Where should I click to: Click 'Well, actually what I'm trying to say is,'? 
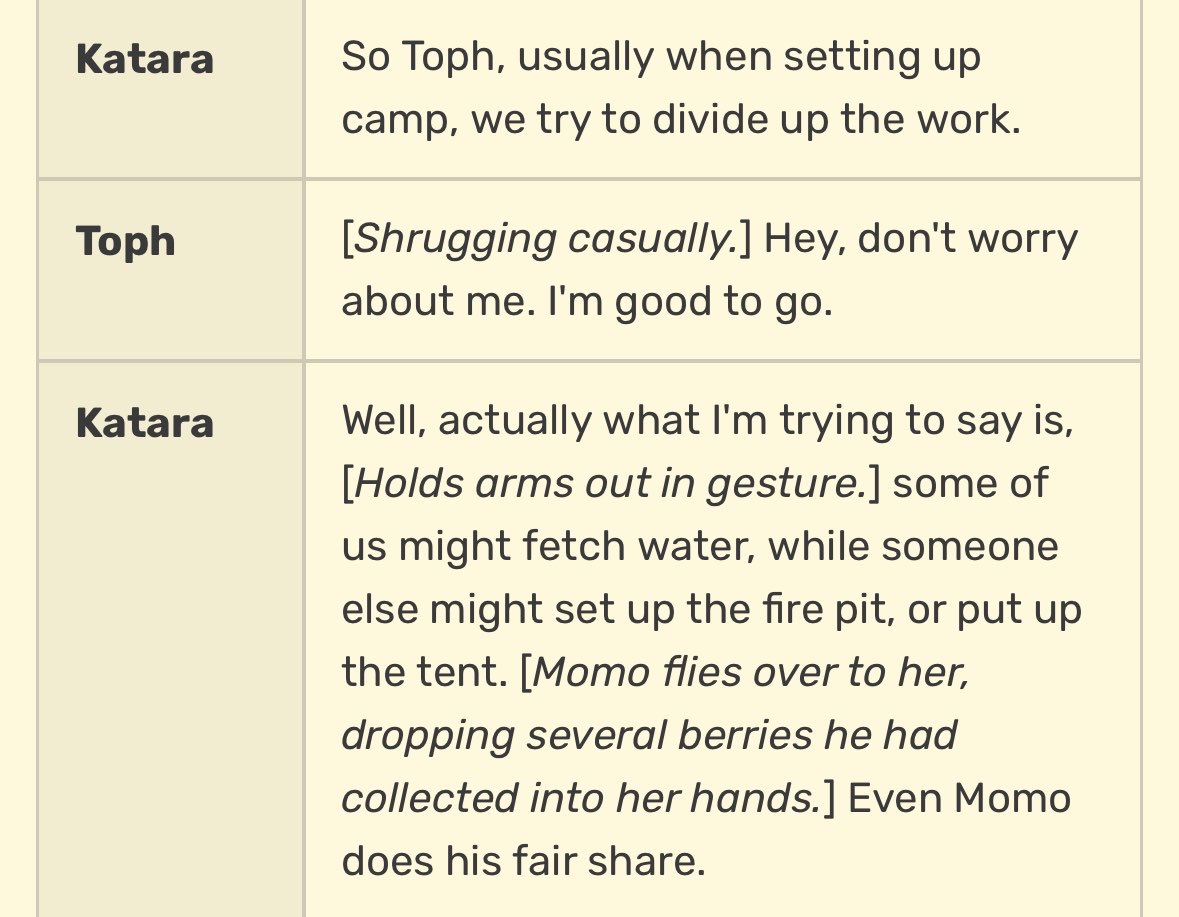[x=708, y=420]
